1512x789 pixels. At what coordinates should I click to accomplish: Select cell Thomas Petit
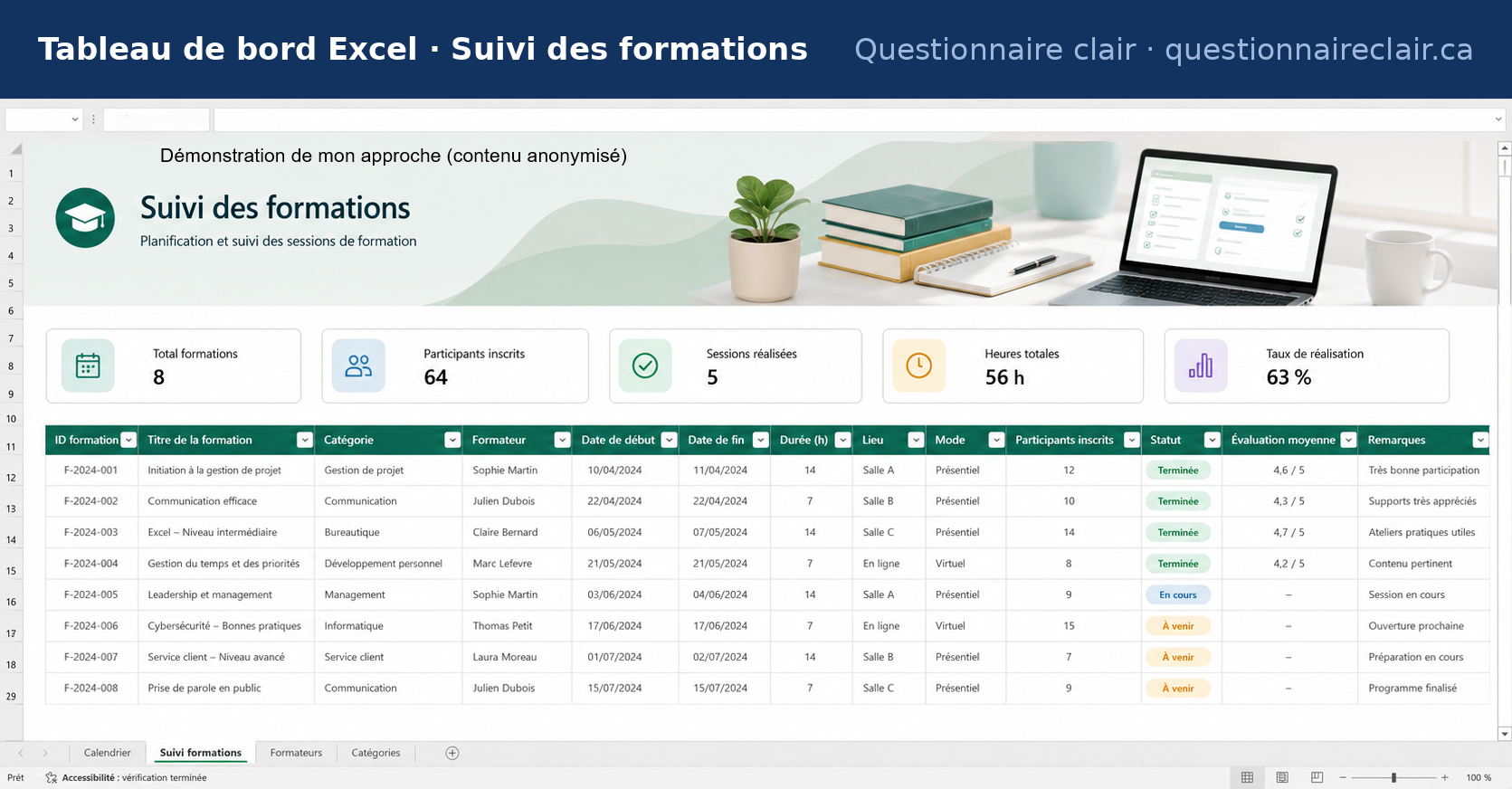(518, 626)
